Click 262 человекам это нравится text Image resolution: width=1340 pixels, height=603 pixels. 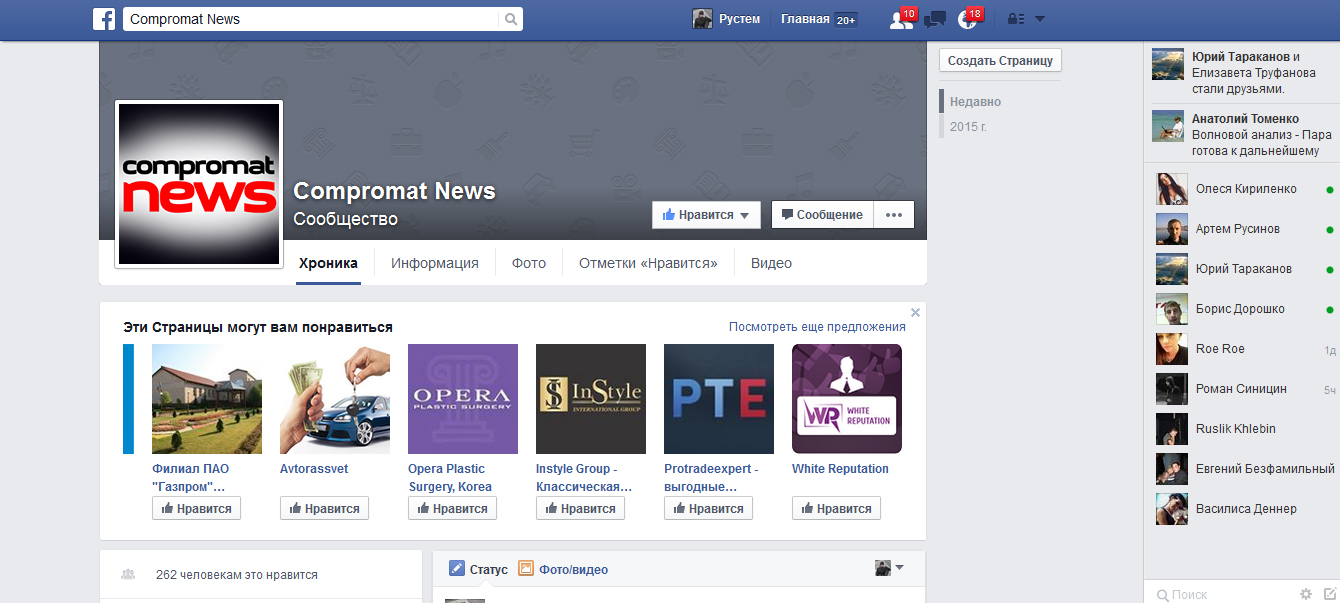pos(237,575)
